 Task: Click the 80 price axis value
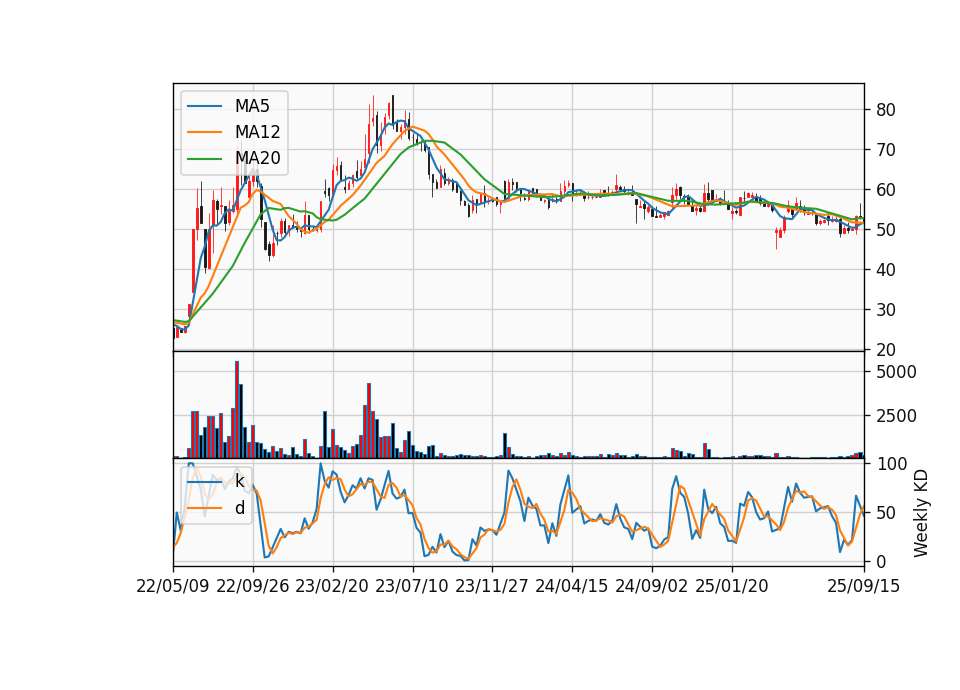[886, 110]
